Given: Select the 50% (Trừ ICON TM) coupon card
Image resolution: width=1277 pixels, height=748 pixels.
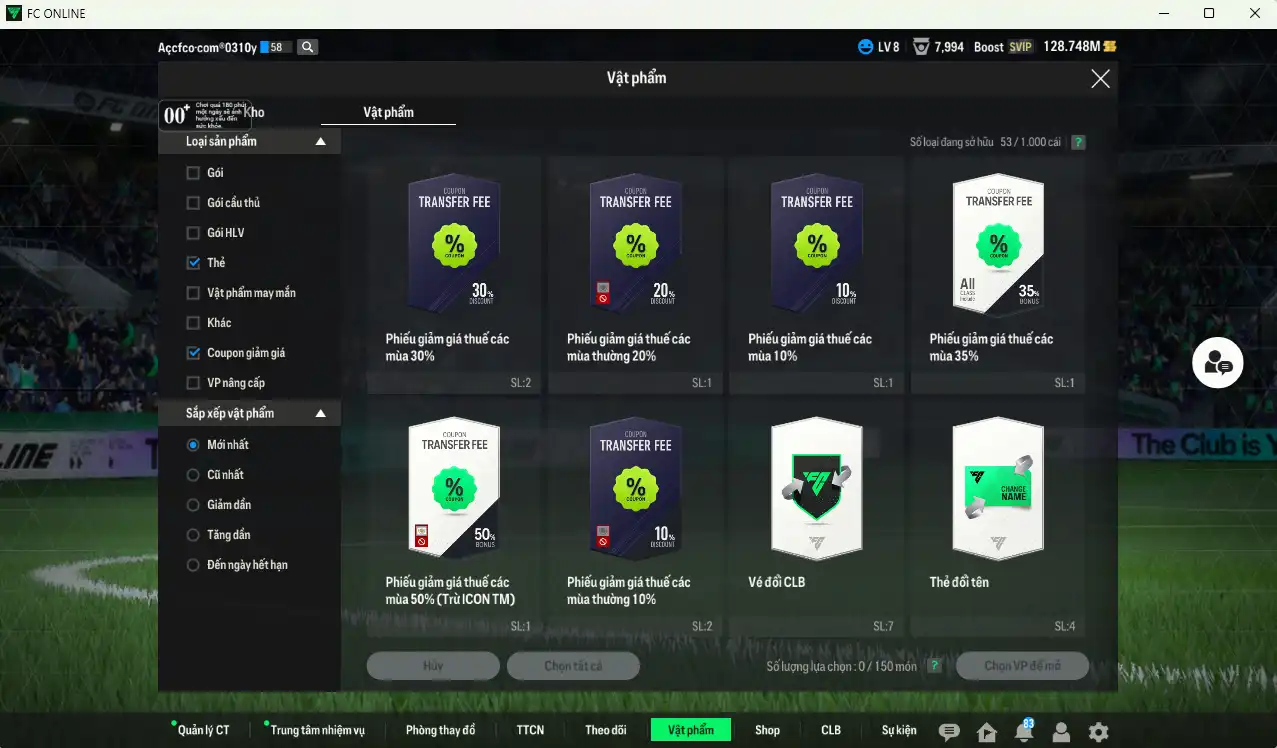Looking at the screenshot, I should 454,518.
